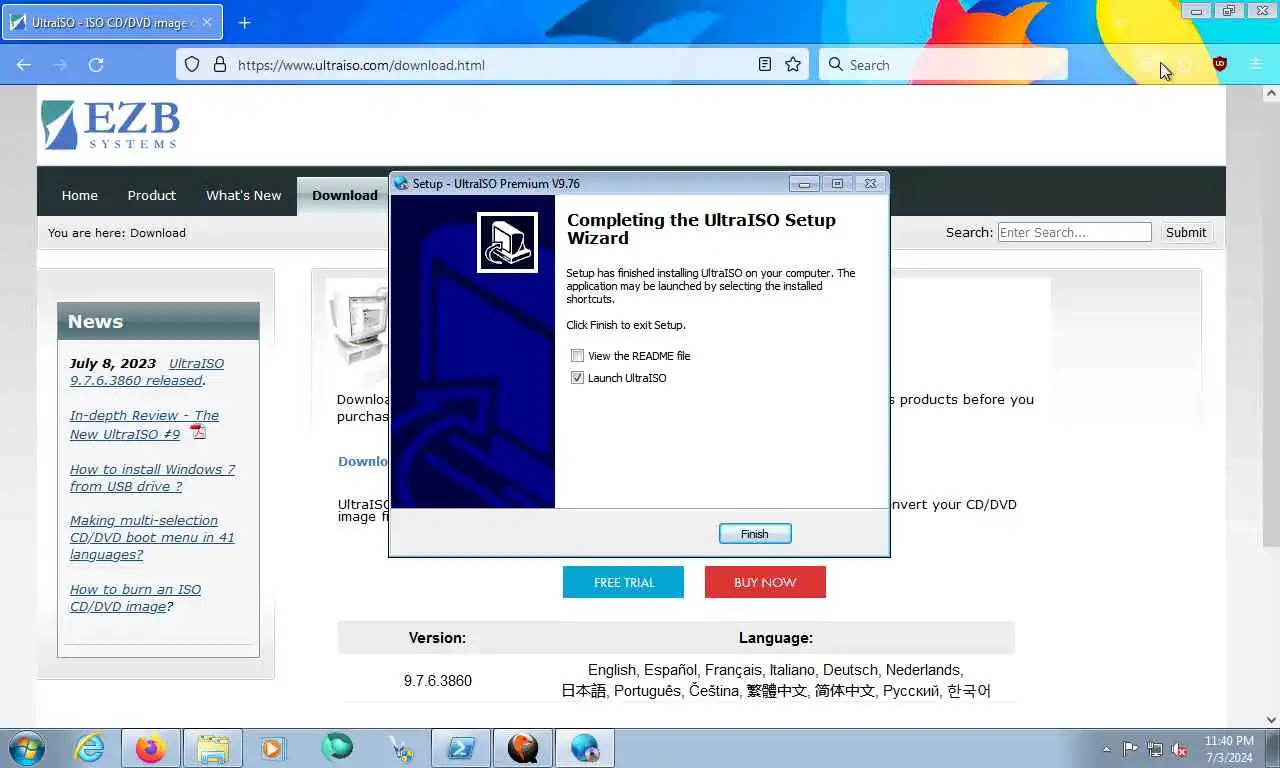Click the Firefox Search box
The image size is (1280, 768).
point(943,65)
